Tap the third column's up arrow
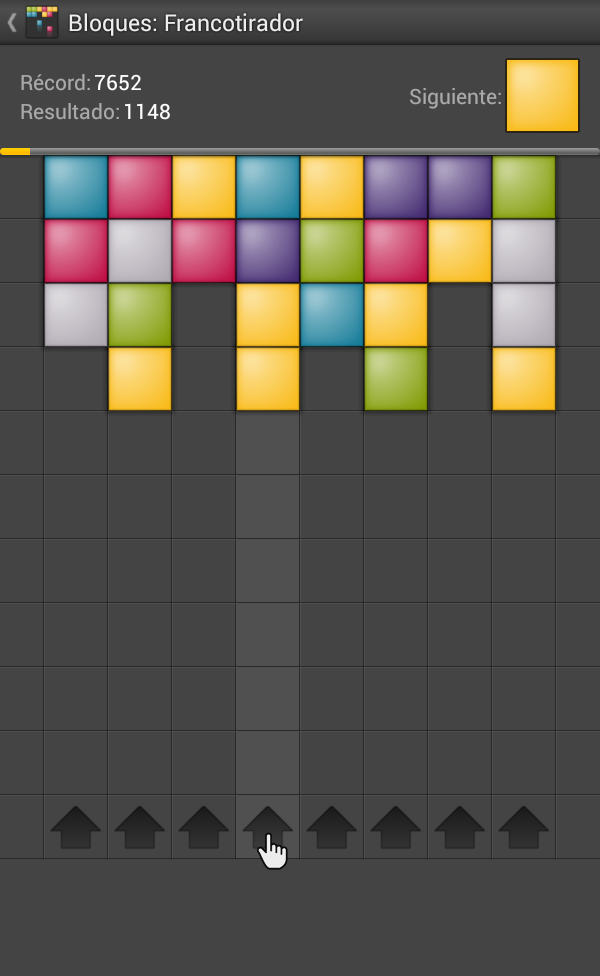 tap(204, 827)
